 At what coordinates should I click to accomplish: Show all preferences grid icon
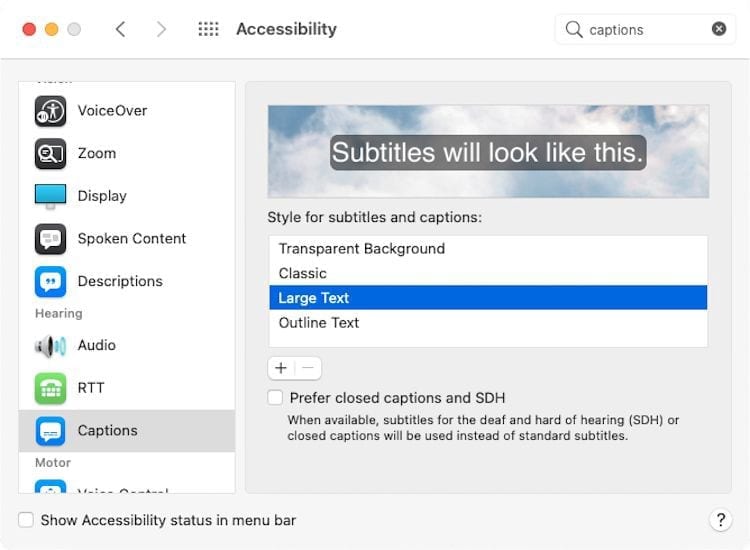208,29
